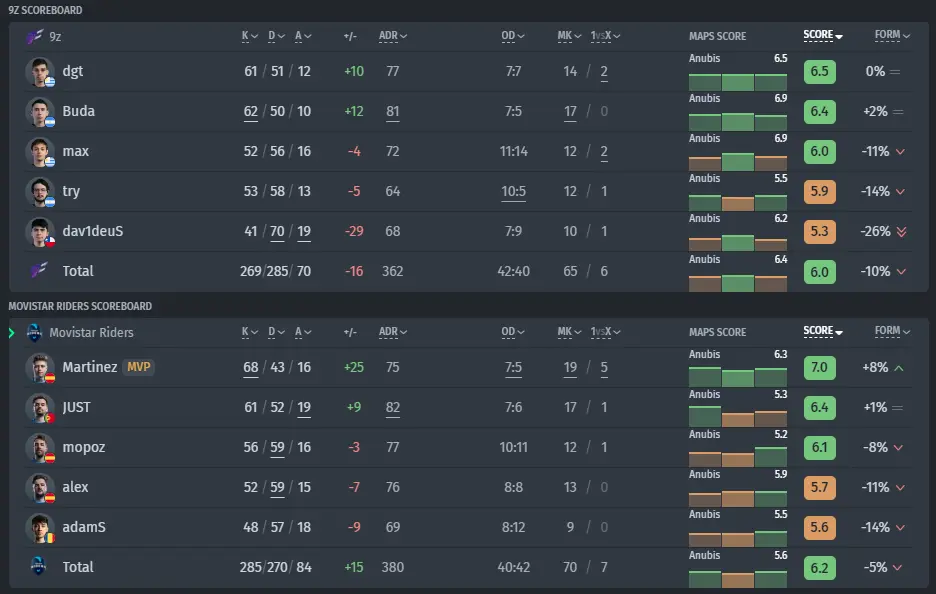Image resolution: width=936 pixels, height=594 pixels.
Task: Sort 9z scoreboard by D column
Action: [x=276, y=36]
